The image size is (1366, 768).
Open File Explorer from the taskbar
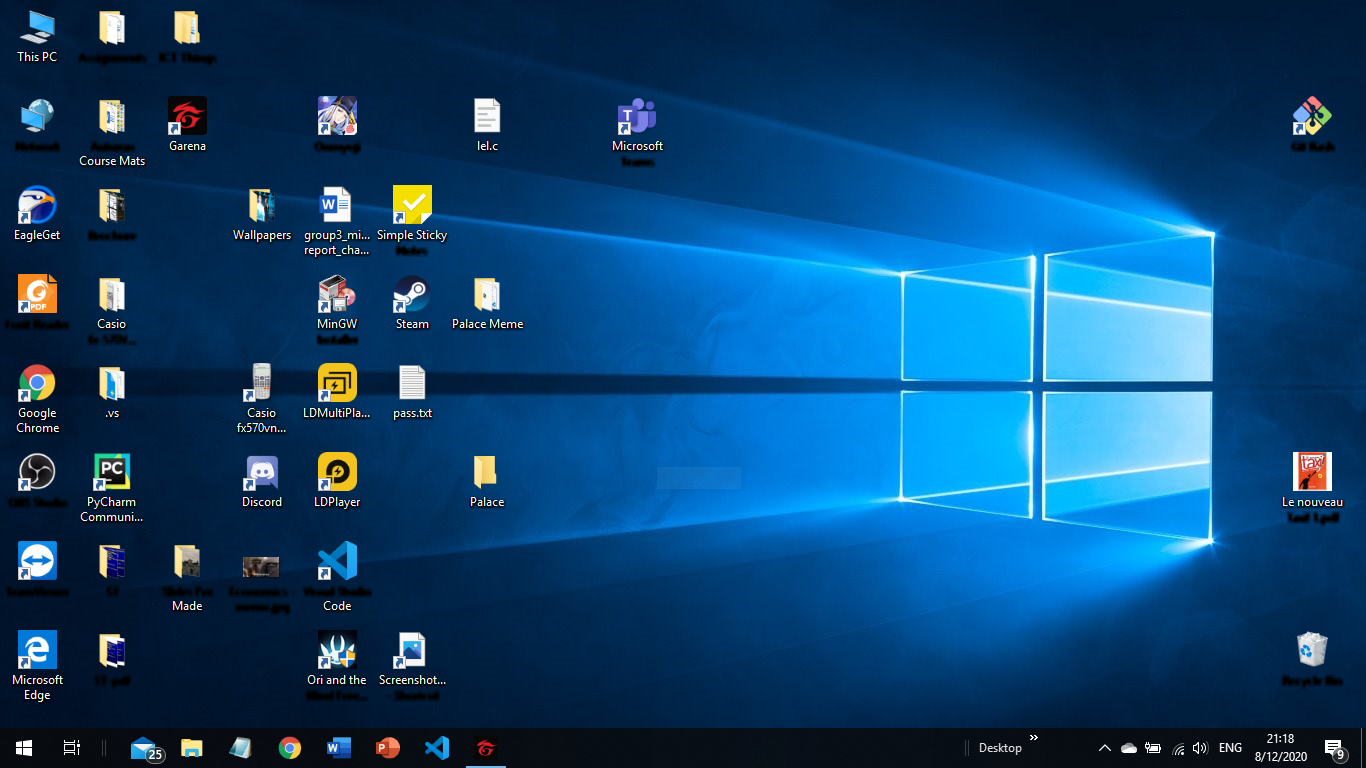coord(192,748)
